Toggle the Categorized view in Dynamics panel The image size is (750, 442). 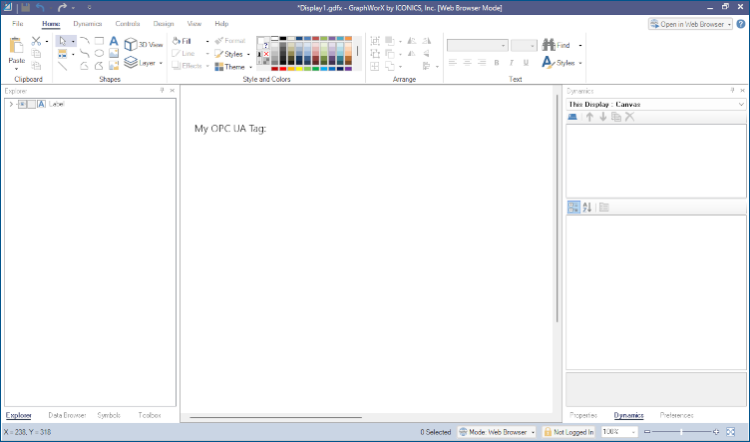pos(573,207)
